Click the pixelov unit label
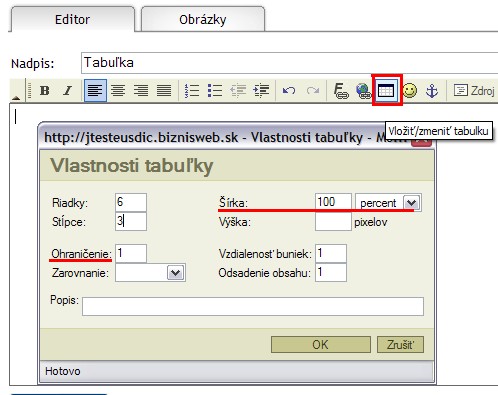The width and height of the screenshot is (498, 395). click(371, 222)
